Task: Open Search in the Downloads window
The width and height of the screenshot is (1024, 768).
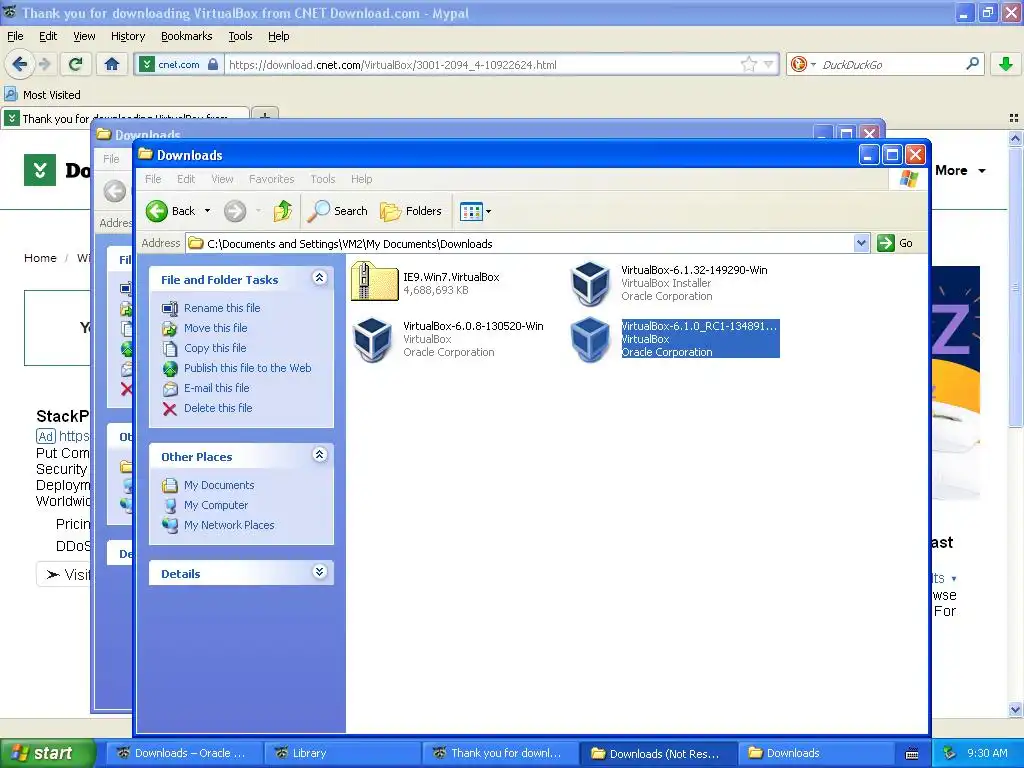Action: coord(338,211)
